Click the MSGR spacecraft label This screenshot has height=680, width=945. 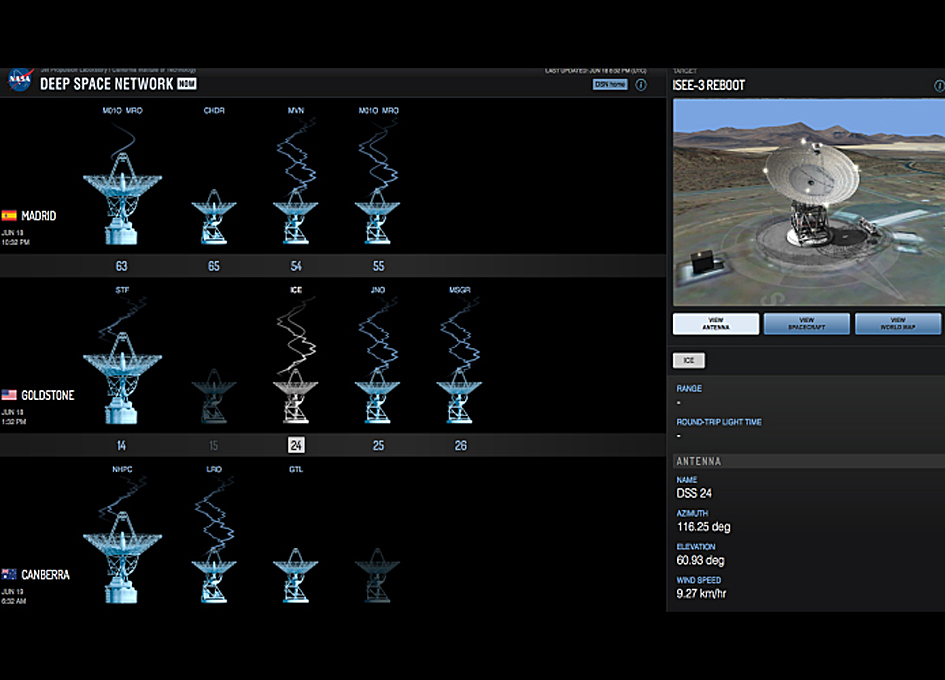tap(460, 290)
